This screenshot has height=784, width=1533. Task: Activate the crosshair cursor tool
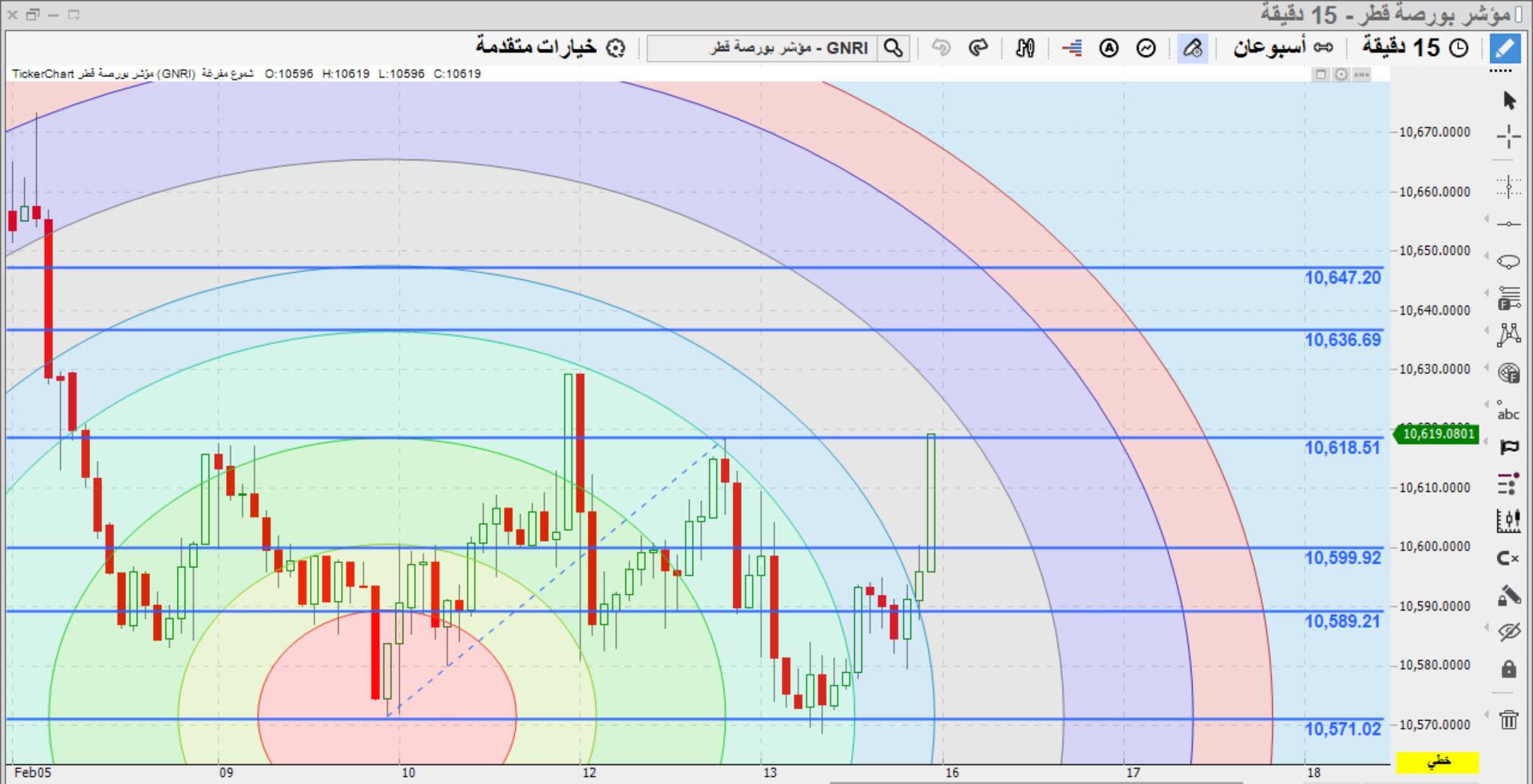(1508, 137)
